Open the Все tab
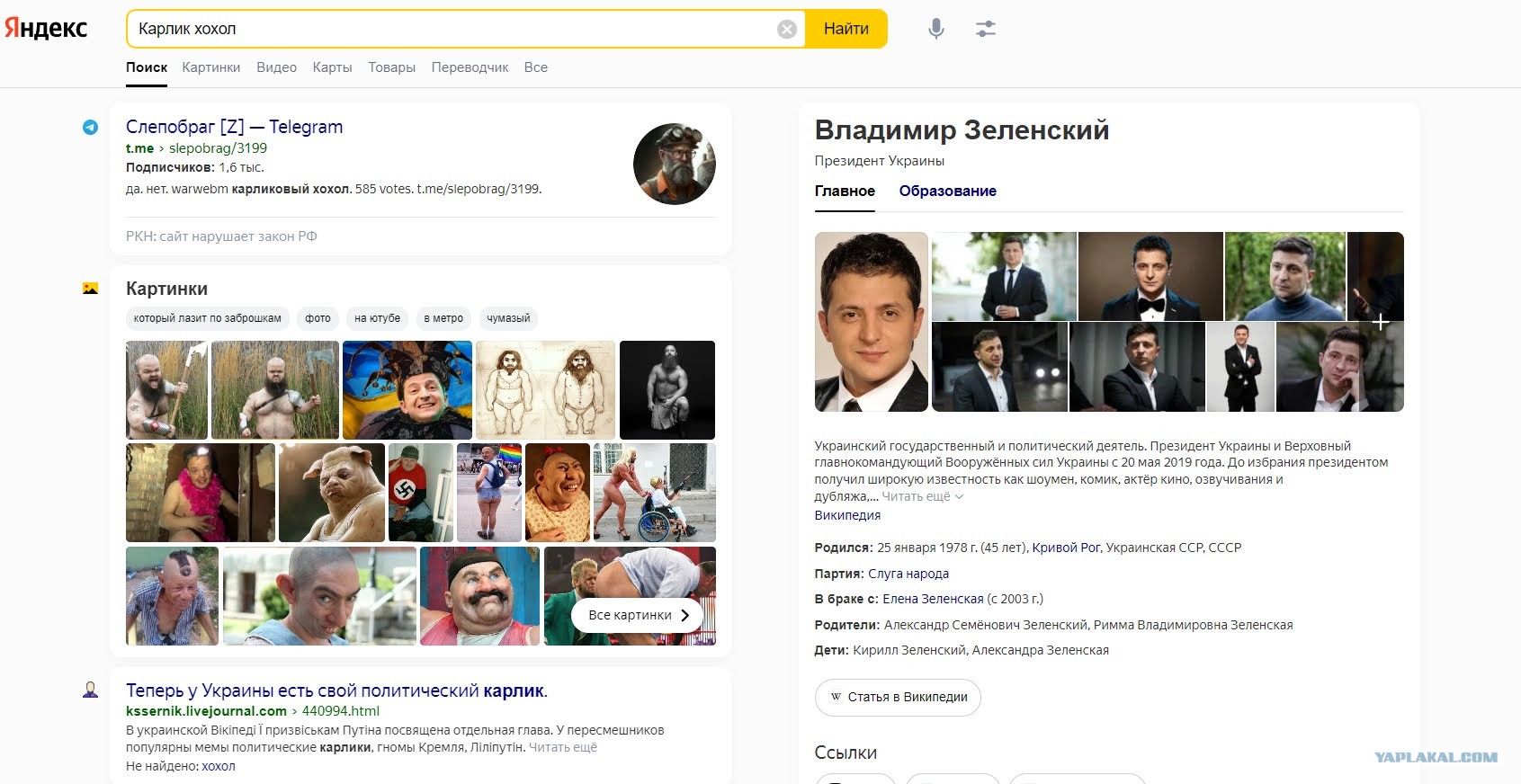The height and width of the screenshot is (784, 1521). click(536, 67)
